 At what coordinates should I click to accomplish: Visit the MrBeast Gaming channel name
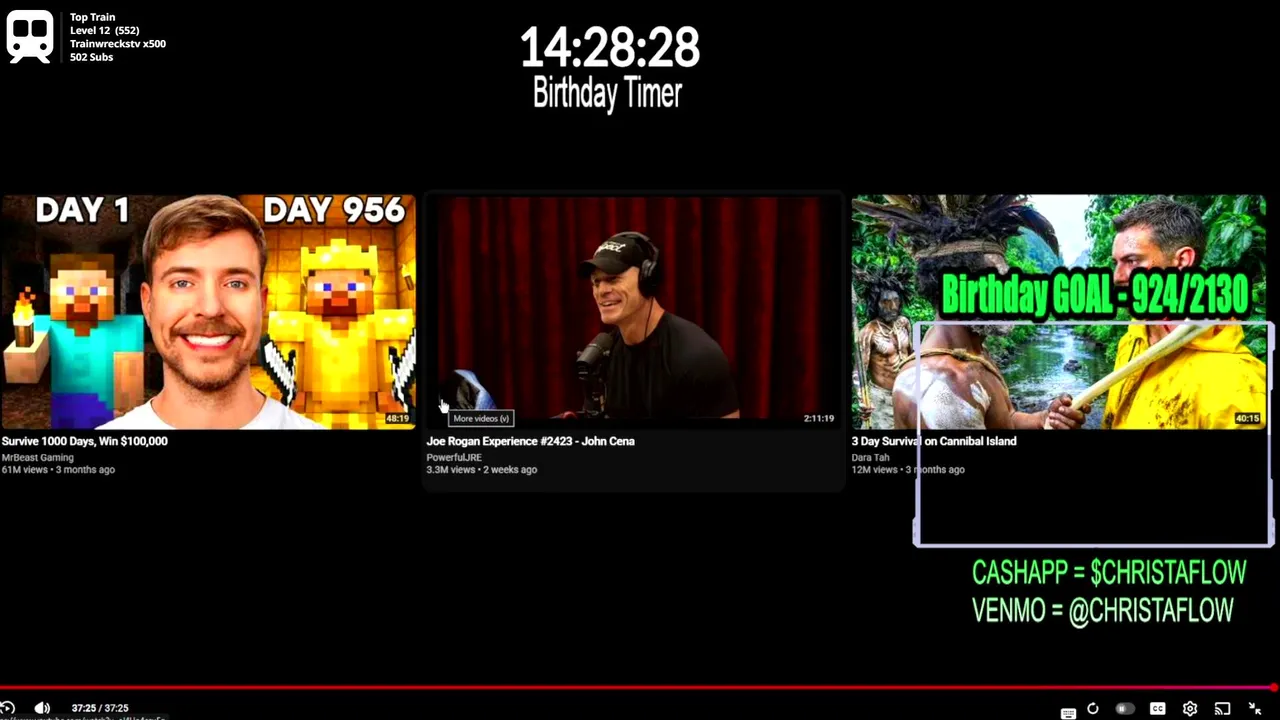tap(38, 457)
